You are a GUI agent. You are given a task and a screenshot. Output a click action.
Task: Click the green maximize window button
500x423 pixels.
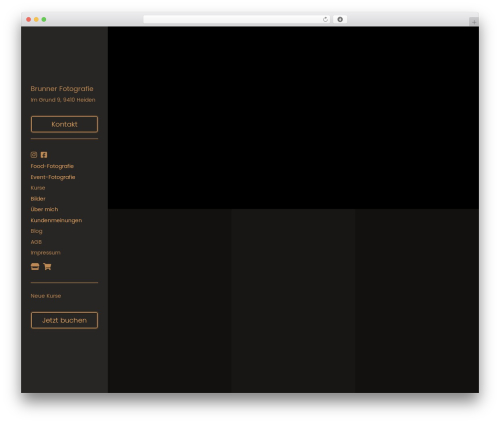44,19
